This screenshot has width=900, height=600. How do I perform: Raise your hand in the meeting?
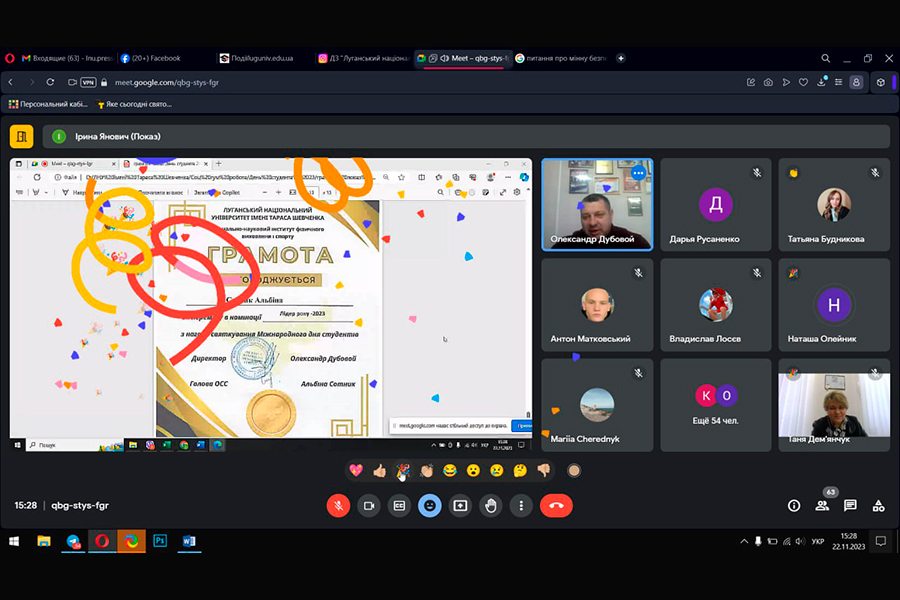pyautogui.click(x=491, y=506)
